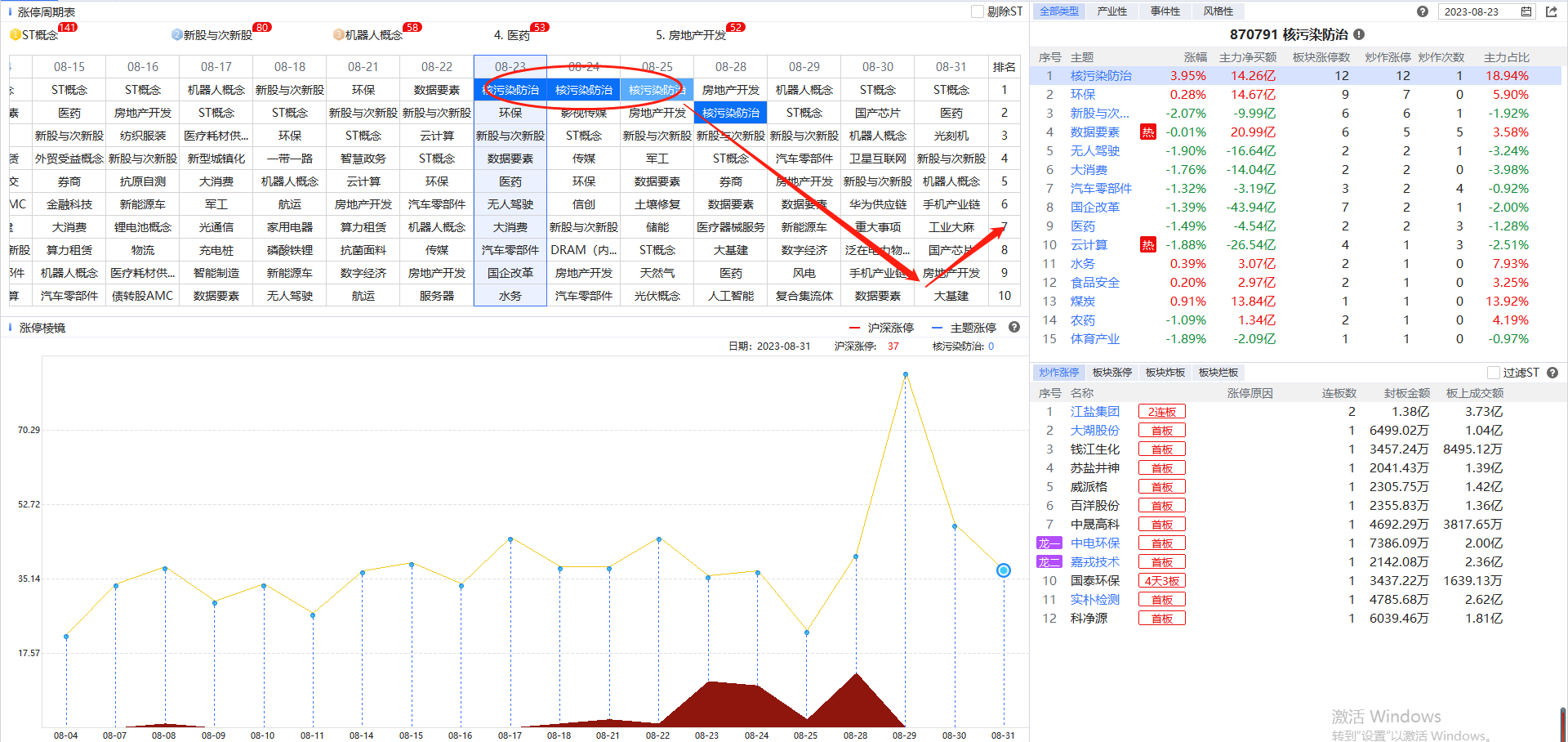Screen dimensions: 1568x742
Task: Open the calendar picker beside 2023-08-23
Action: 1526,11
